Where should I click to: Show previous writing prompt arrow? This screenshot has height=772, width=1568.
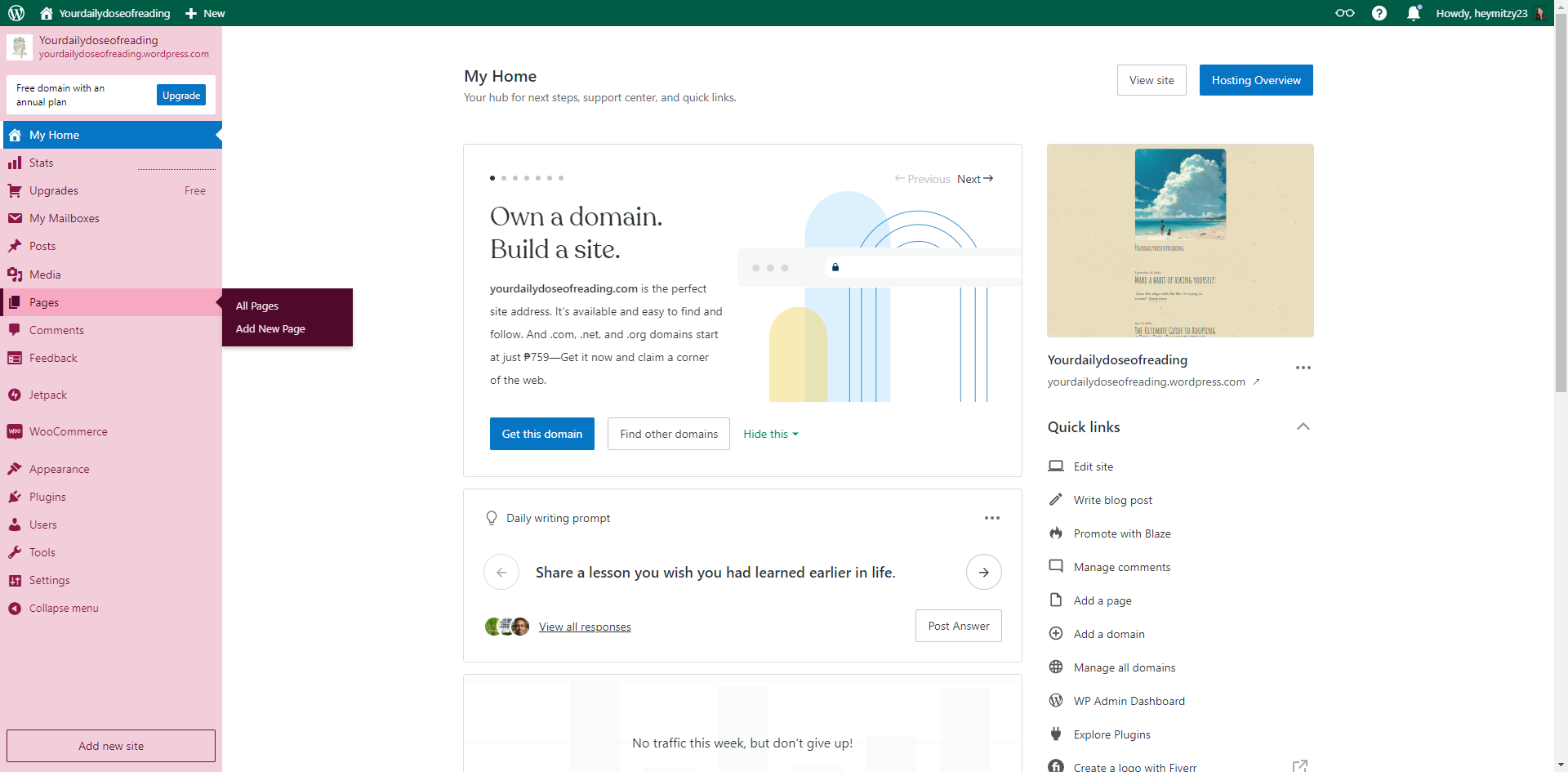(x=501, y=572)
